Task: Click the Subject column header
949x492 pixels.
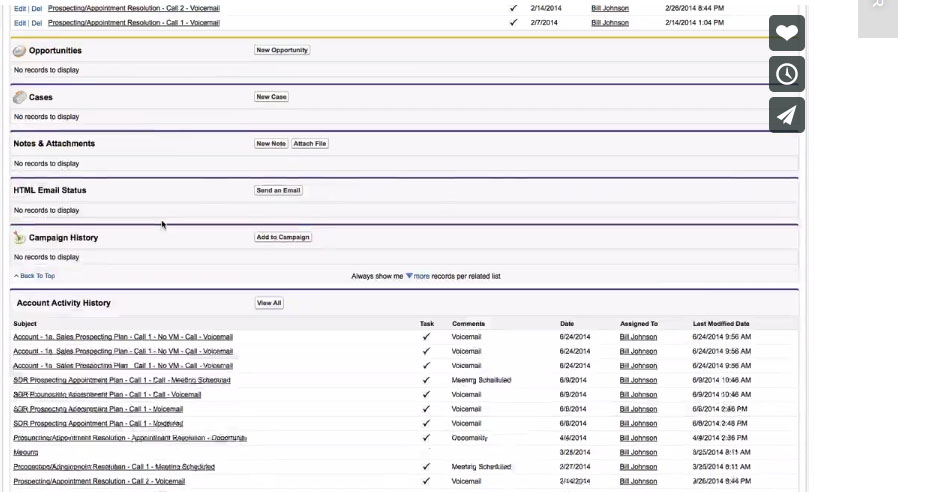Action: click(x=25, y=324)
